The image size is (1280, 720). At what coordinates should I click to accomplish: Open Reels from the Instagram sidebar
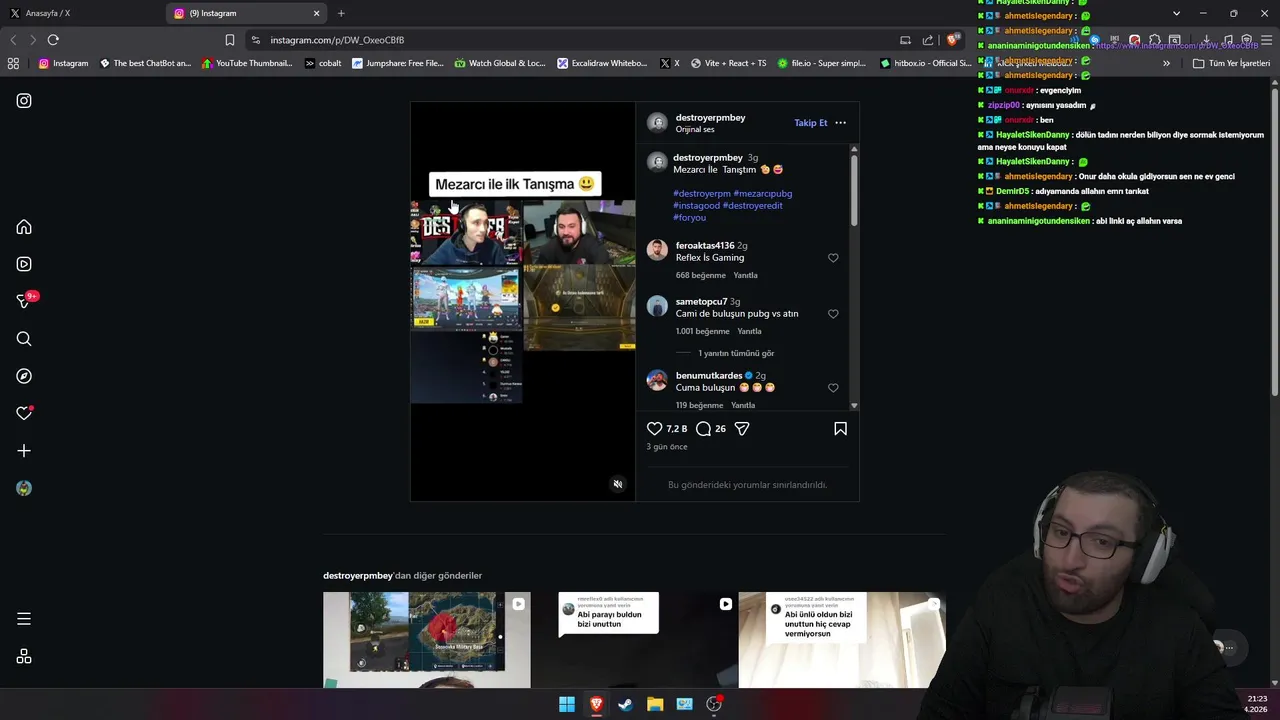(24, 264)
